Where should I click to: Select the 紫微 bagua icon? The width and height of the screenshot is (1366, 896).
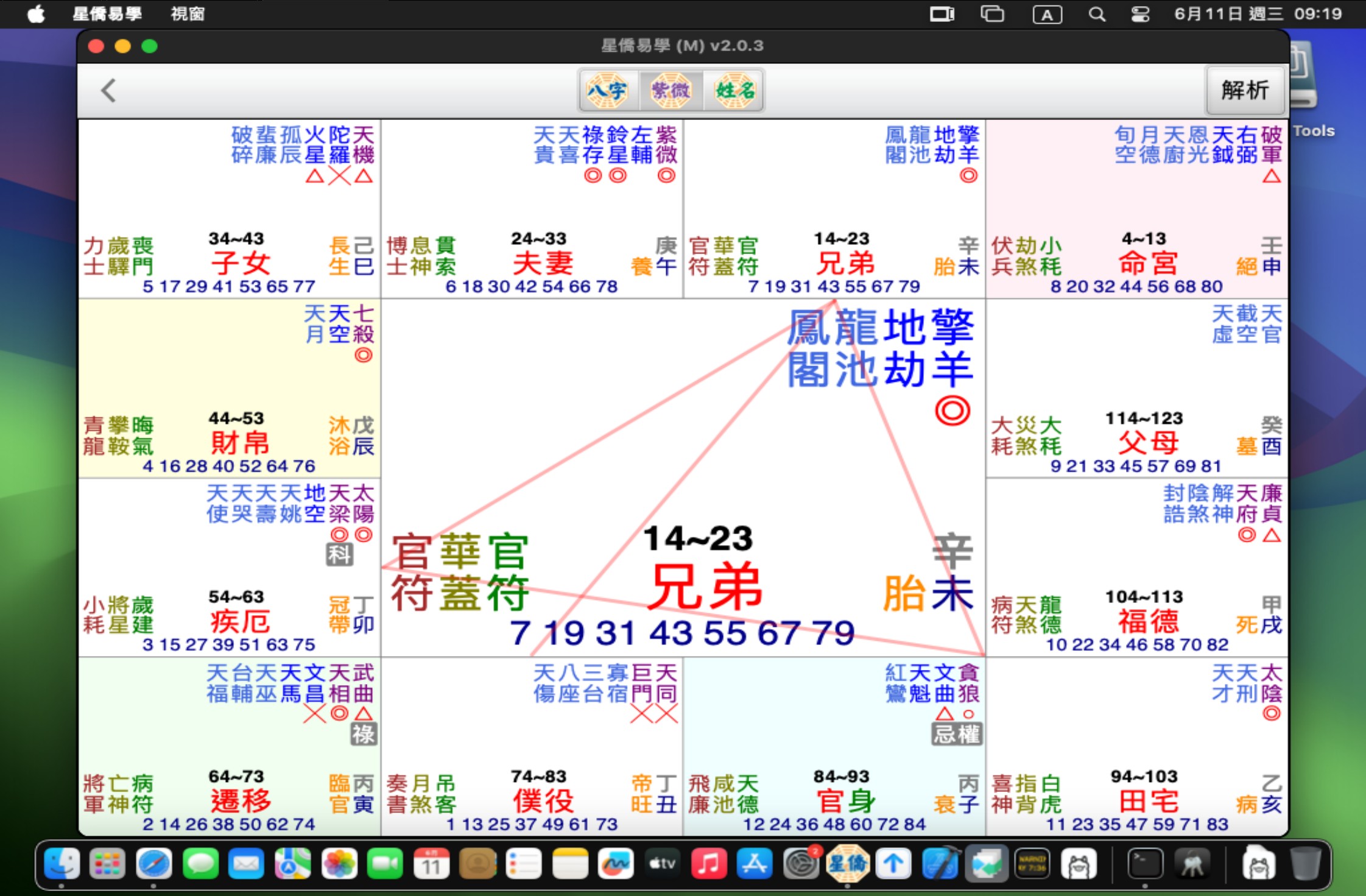pyautogui.click(x=671, y=91)
